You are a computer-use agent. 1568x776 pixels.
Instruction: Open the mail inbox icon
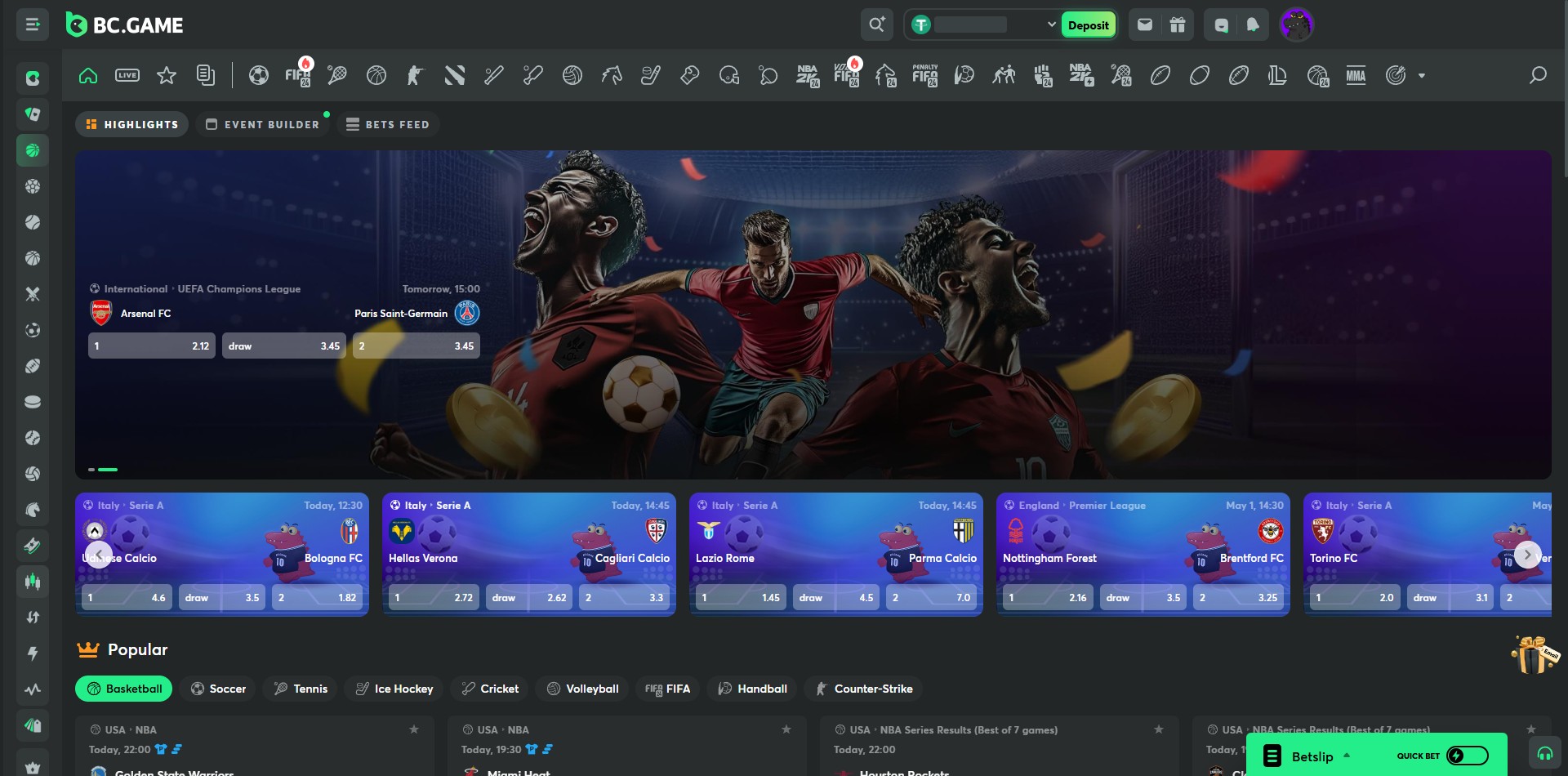(x=1145, y=25)
